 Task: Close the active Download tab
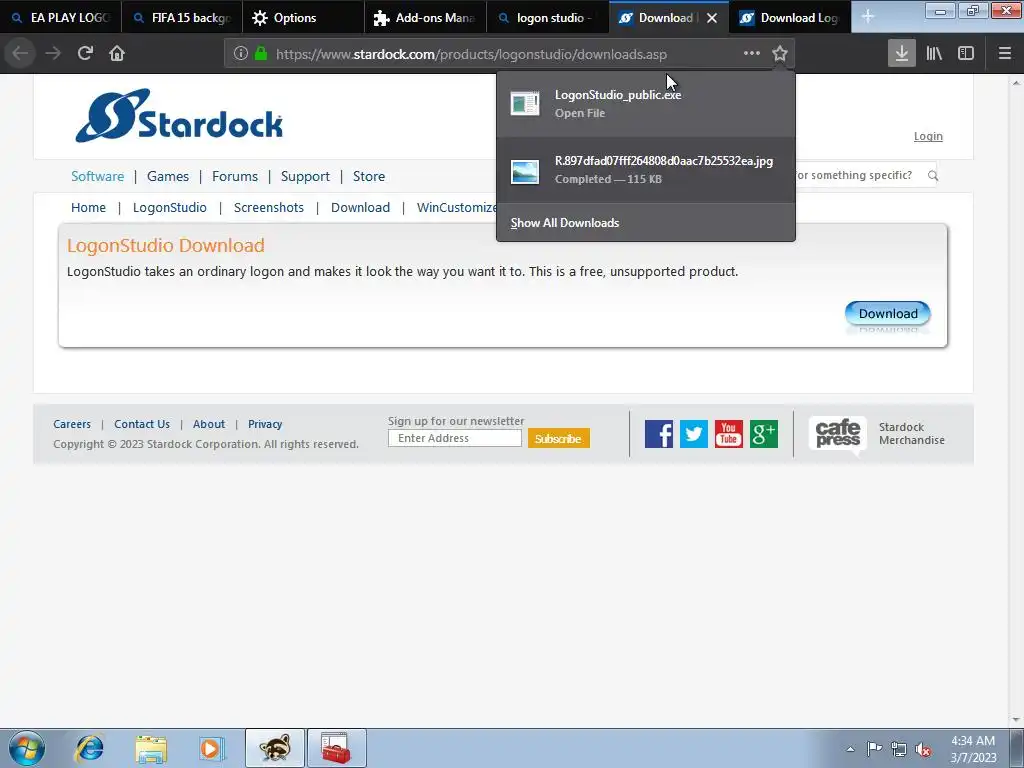712,18
